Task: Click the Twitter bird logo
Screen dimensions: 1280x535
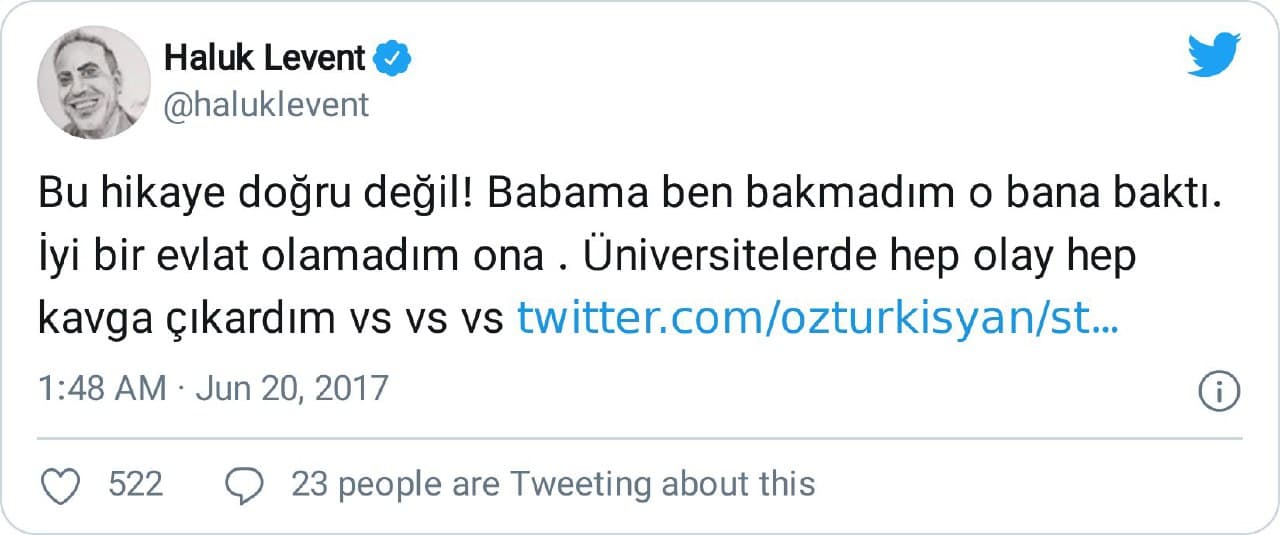Action: tap(1213, 55)
